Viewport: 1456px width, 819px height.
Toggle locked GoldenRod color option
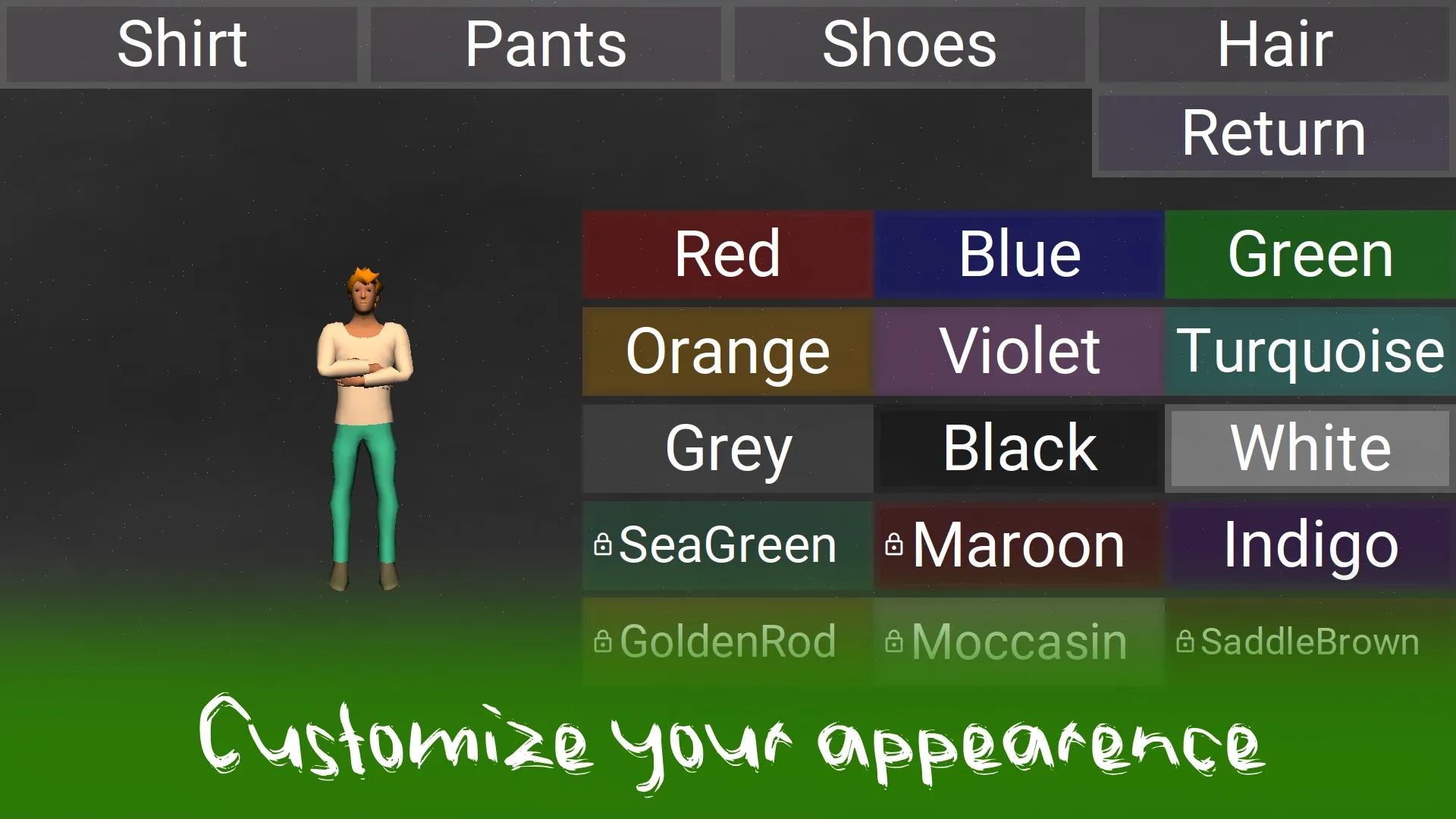pos(728,640)
